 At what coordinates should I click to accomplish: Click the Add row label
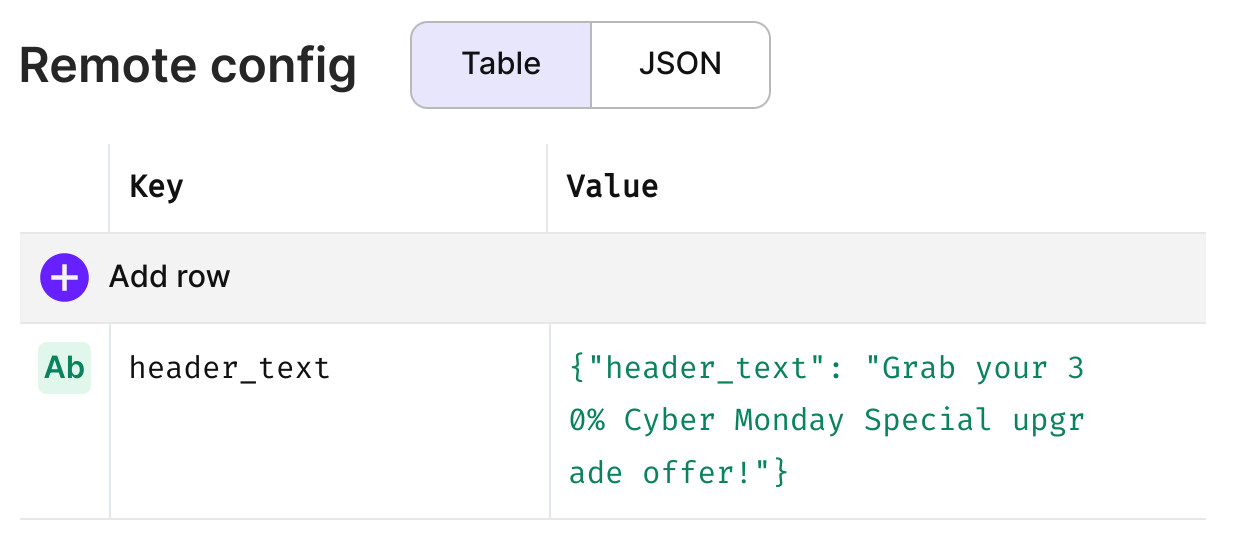click(170, 277)
